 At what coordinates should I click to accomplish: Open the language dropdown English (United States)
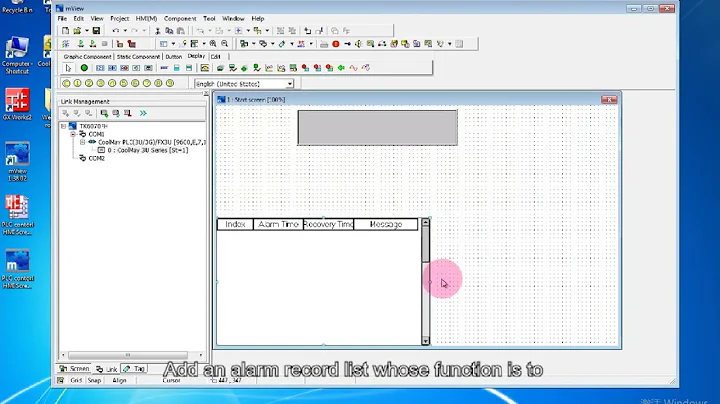(290, 84)
